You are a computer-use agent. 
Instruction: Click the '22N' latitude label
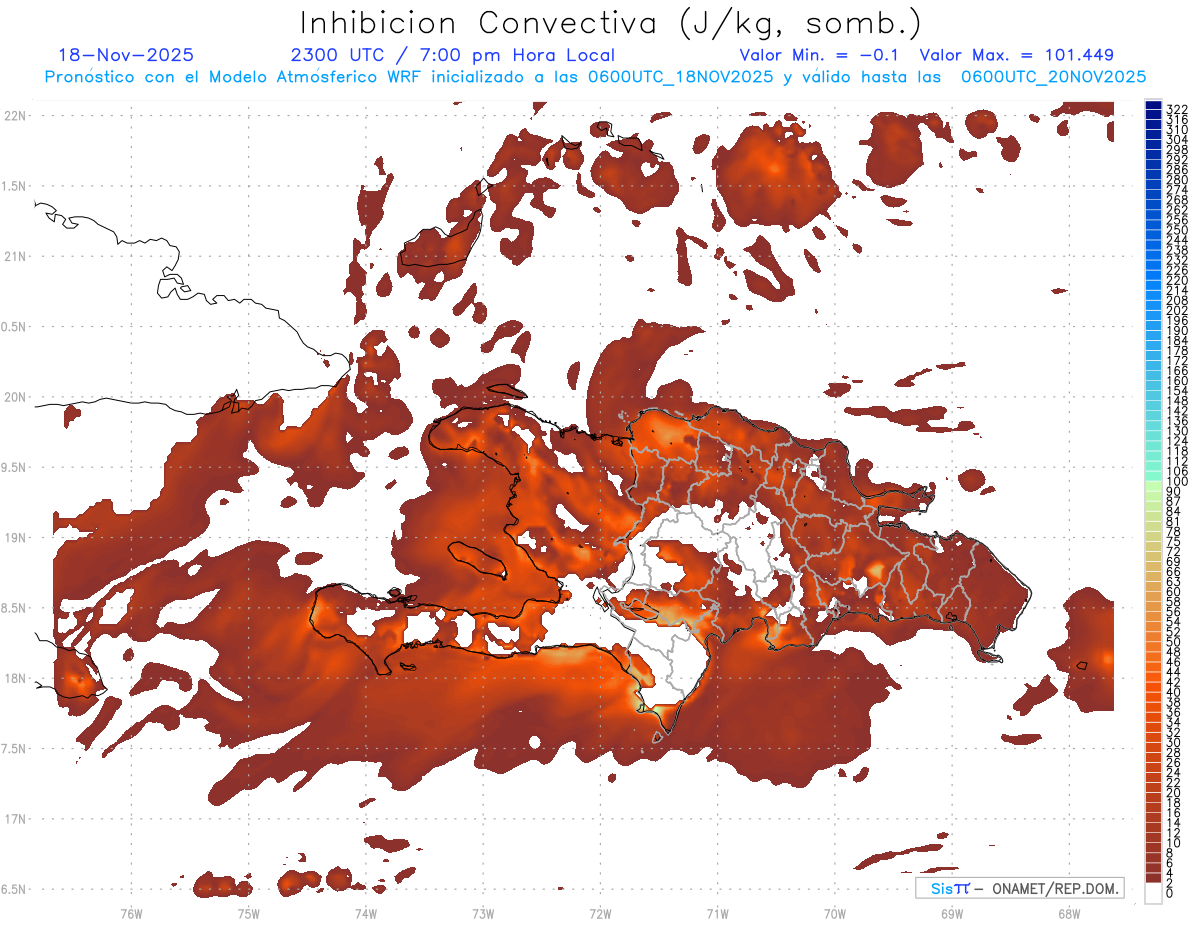pyautogui.click(x=15, y=116)
